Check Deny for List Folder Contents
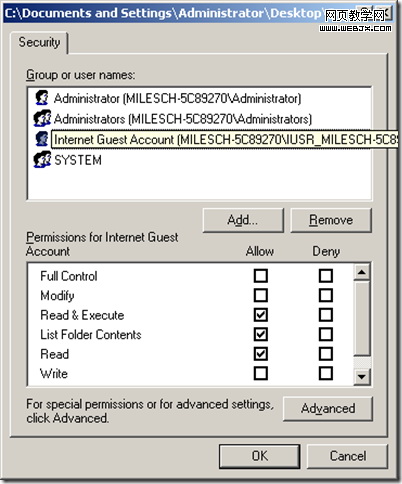The image size is (402, 484). (326, 334)
